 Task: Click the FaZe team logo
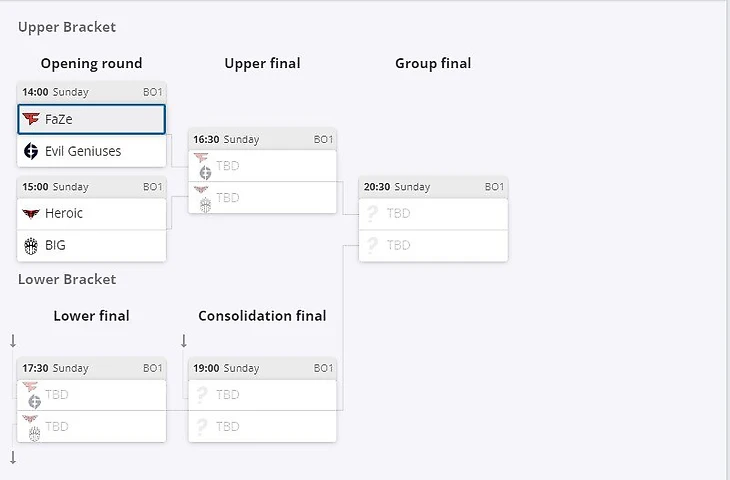point(31,119)
